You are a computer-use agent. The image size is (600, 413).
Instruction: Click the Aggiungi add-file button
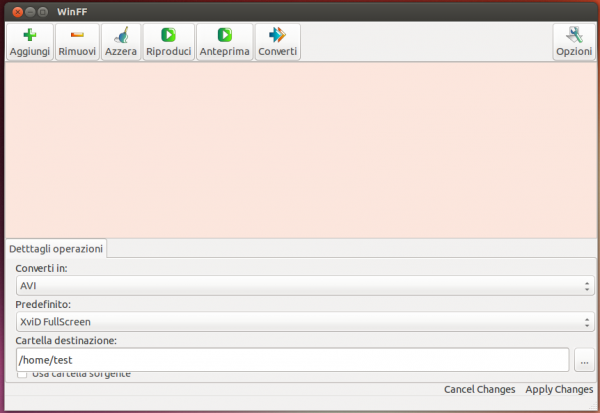point(29,42)
